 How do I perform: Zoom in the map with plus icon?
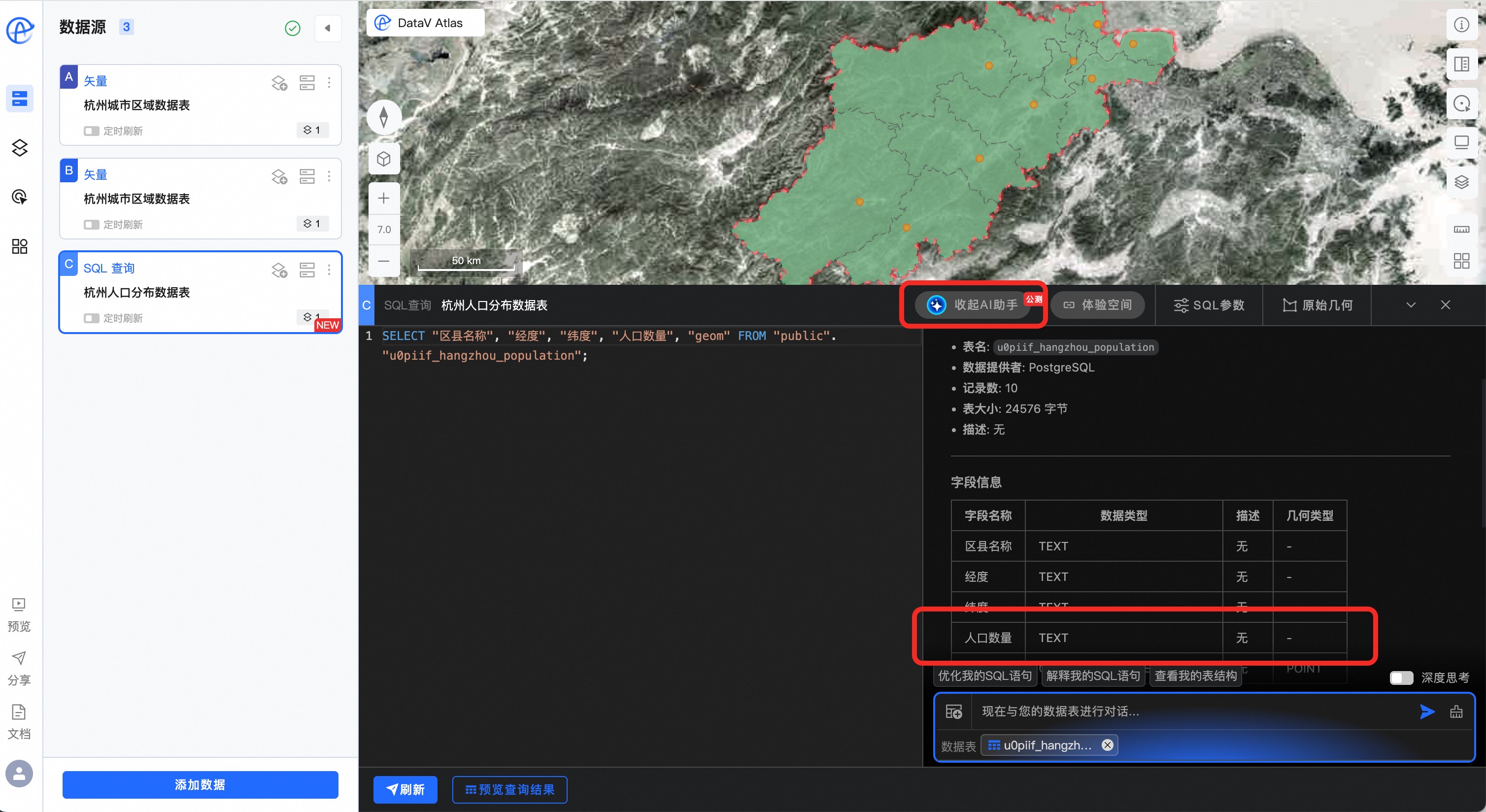click(x=384, y=199)
